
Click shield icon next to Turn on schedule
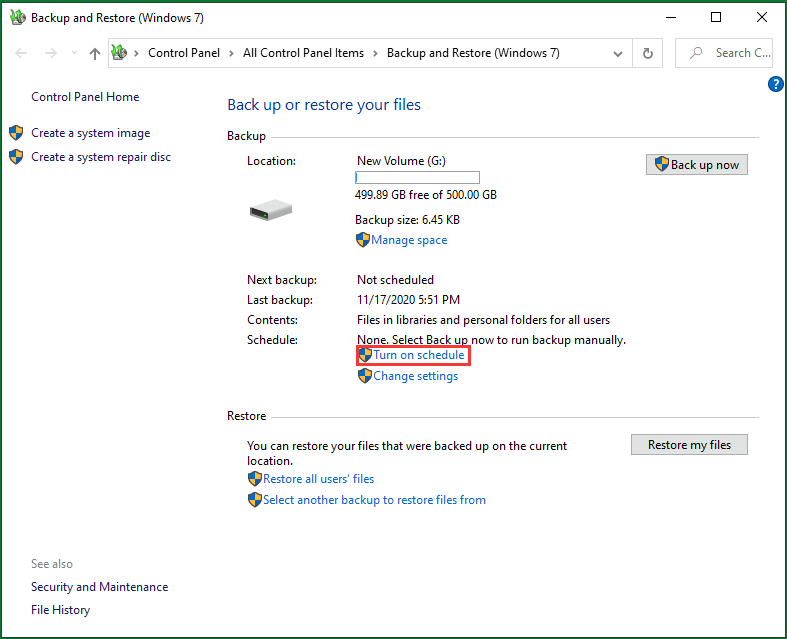[365, 355]
